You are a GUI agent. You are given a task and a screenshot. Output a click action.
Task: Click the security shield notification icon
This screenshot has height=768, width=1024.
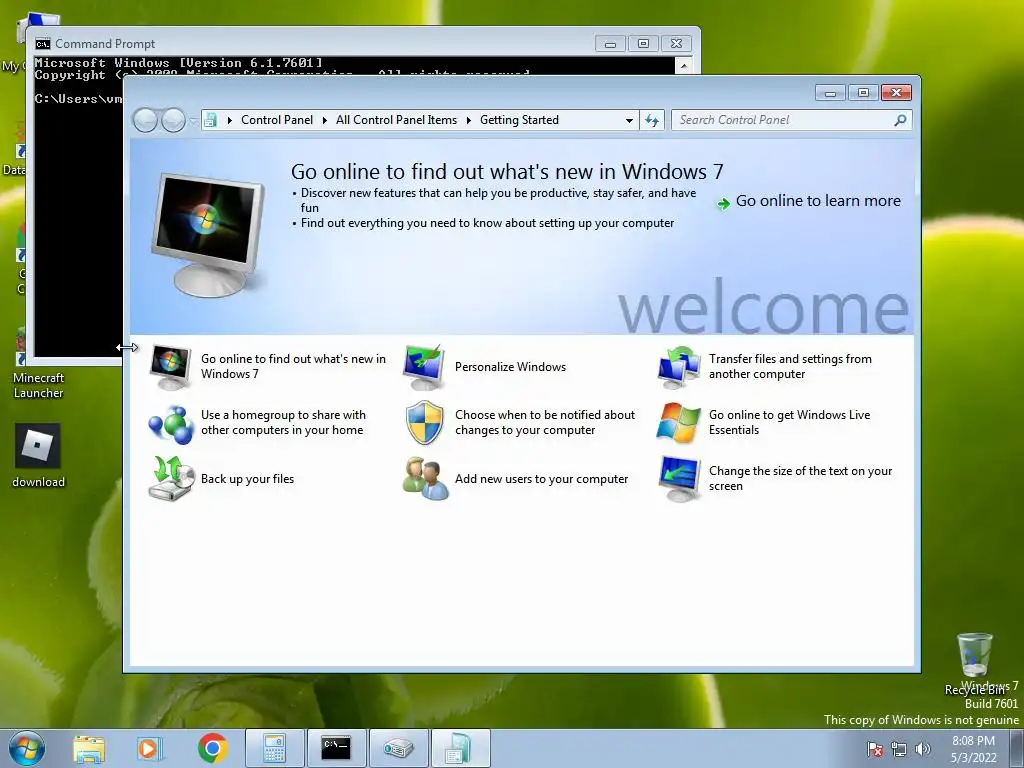424,423
